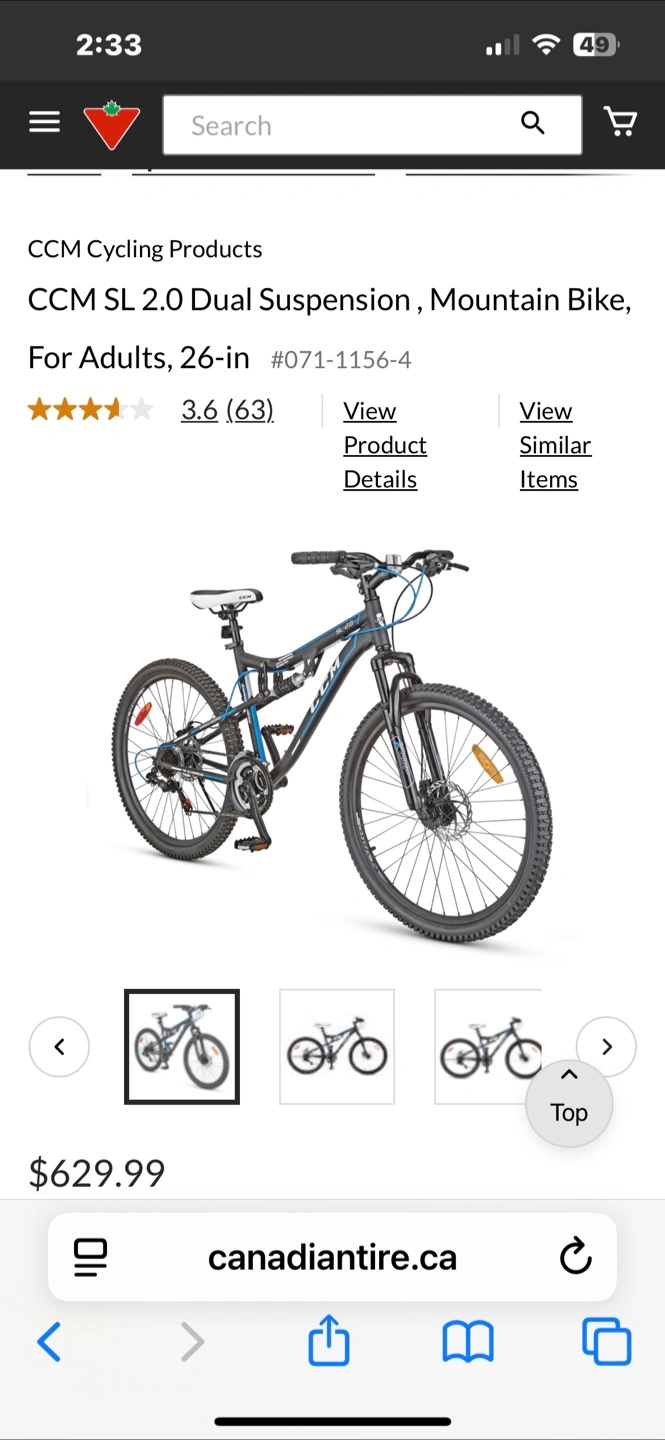Open View Similar Items link
The width and height of the screenshot is (665, 1440).
(x=555, y=445)
